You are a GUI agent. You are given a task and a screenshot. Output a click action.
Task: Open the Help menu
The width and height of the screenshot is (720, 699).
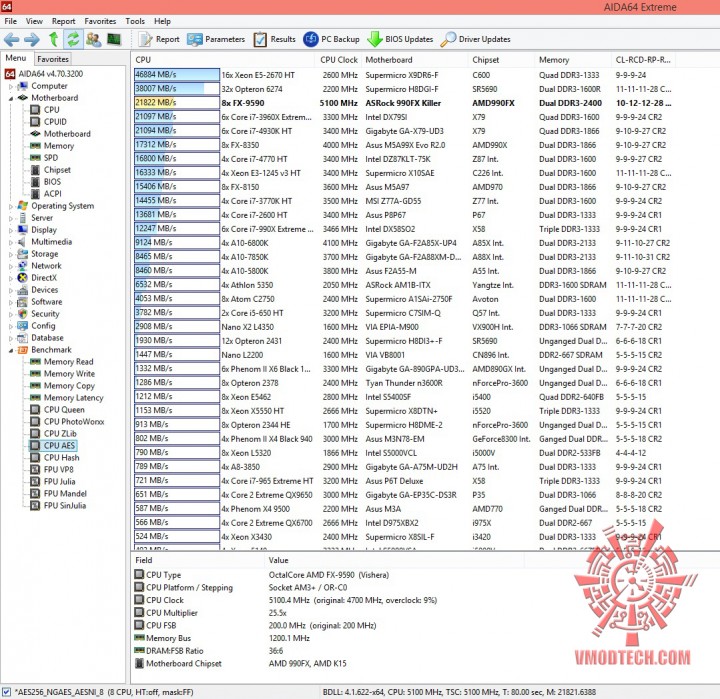point(162,21)
